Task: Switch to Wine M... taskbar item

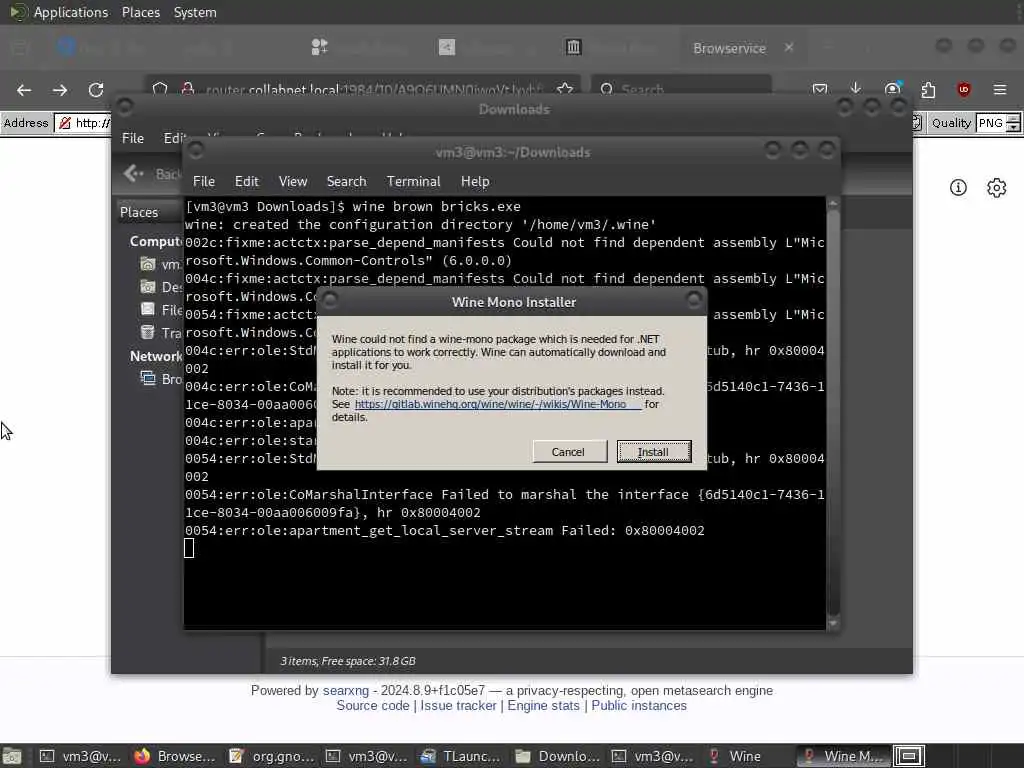Action: (843, 756)
